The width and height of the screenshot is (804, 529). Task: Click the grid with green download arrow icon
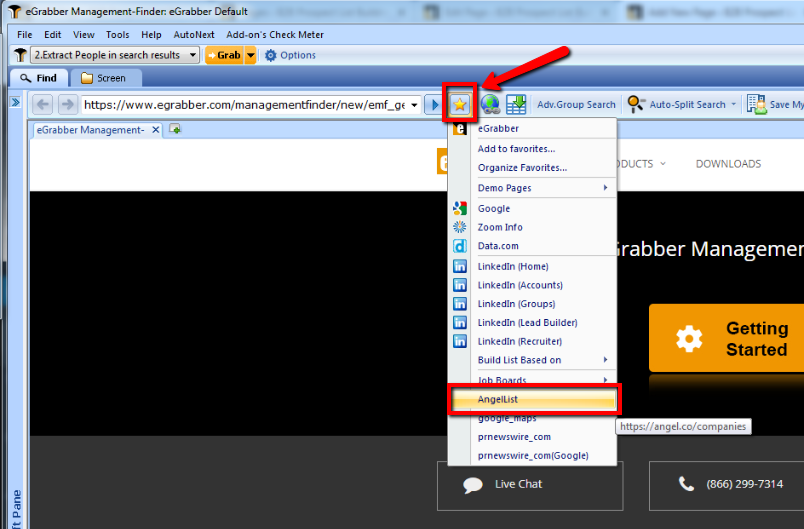[x=516, y=105]
